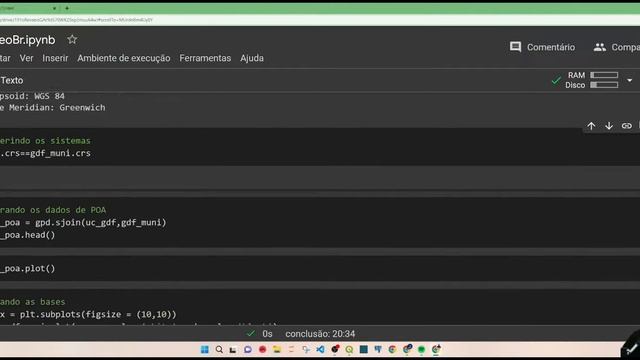
Task: Click the green connected checkmark icon
Action: click(x=556, y=80)
